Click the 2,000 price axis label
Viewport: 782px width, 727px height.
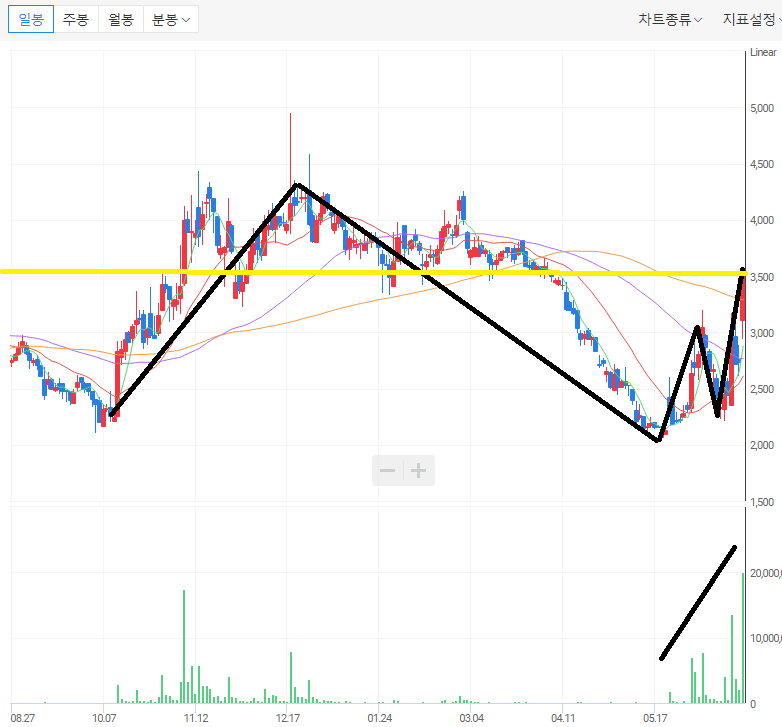(x=762, y=445)
